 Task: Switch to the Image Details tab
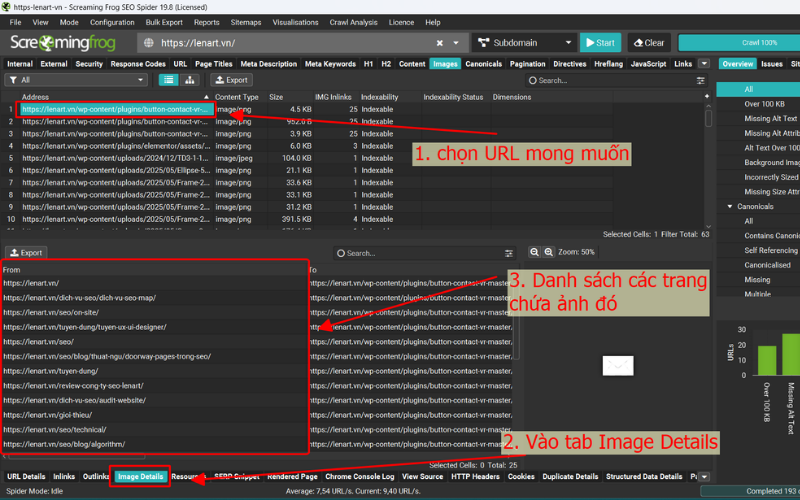coord(140,477)
